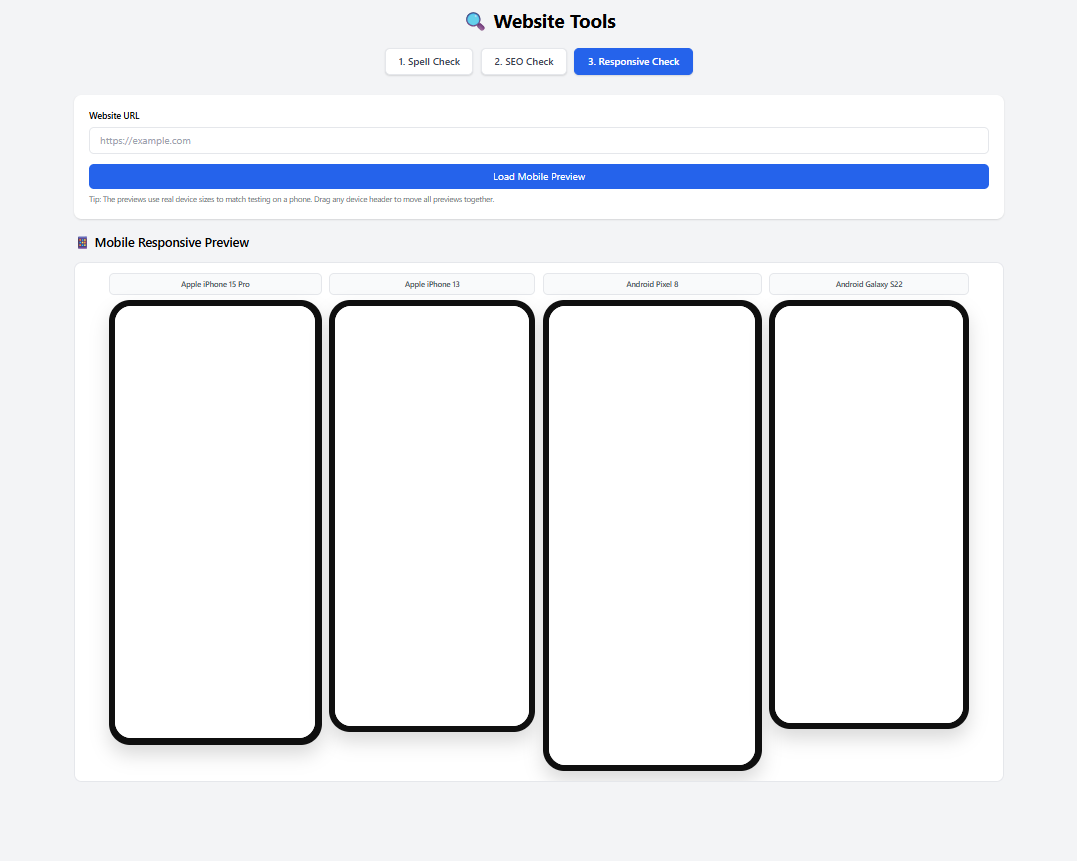Click the Galaxy S22 preview screen
The width and height of the screenshot is (1077, 861).
[x=868, y=512]
